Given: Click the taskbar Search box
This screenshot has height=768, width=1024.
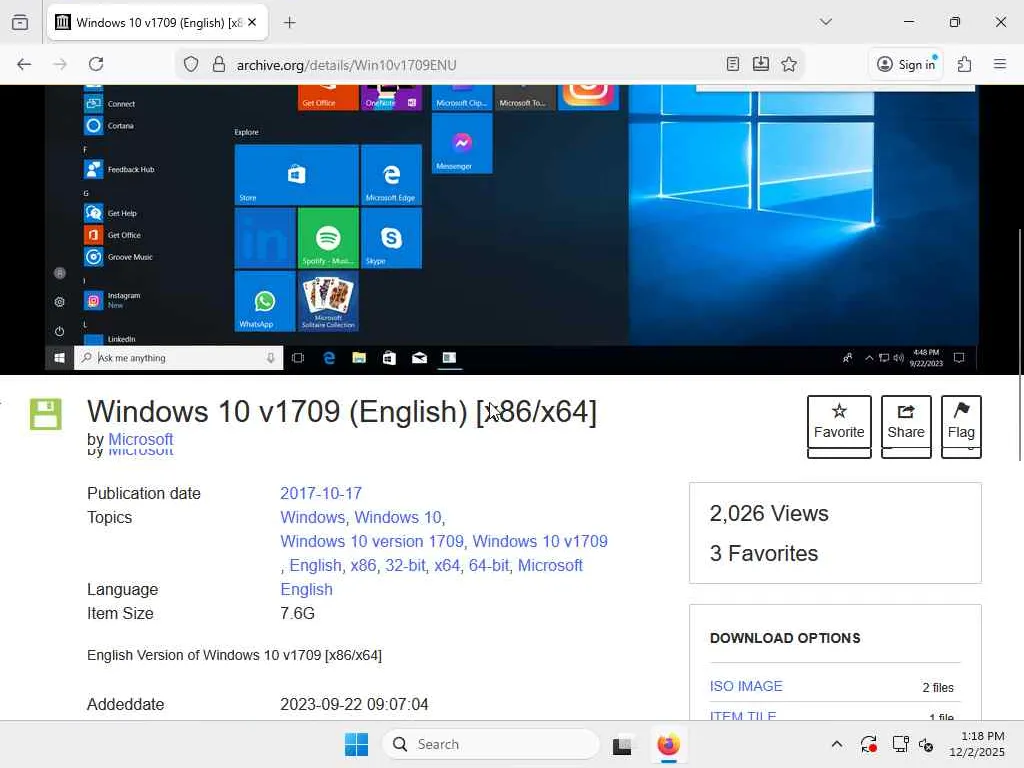Looking at the screenshot, I should click(x=491, y=744).
